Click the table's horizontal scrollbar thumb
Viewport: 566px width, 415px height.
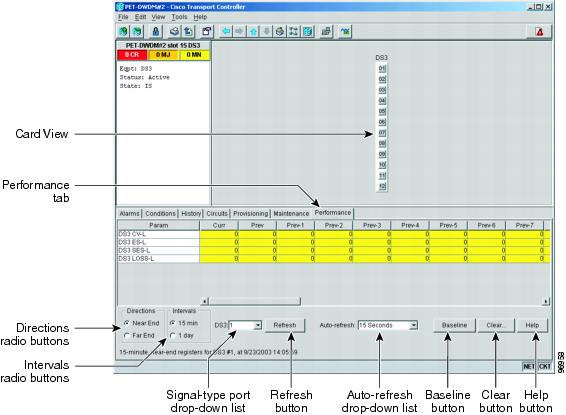pyautogui.click(x=254, y=301)
